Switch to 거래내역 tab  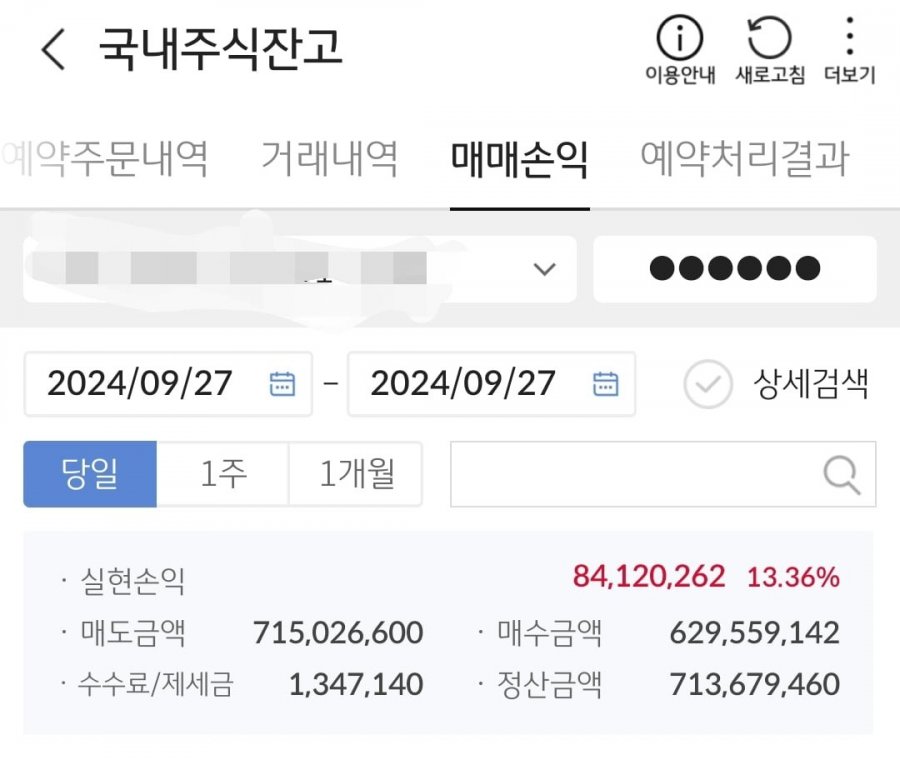pos(329,158)
